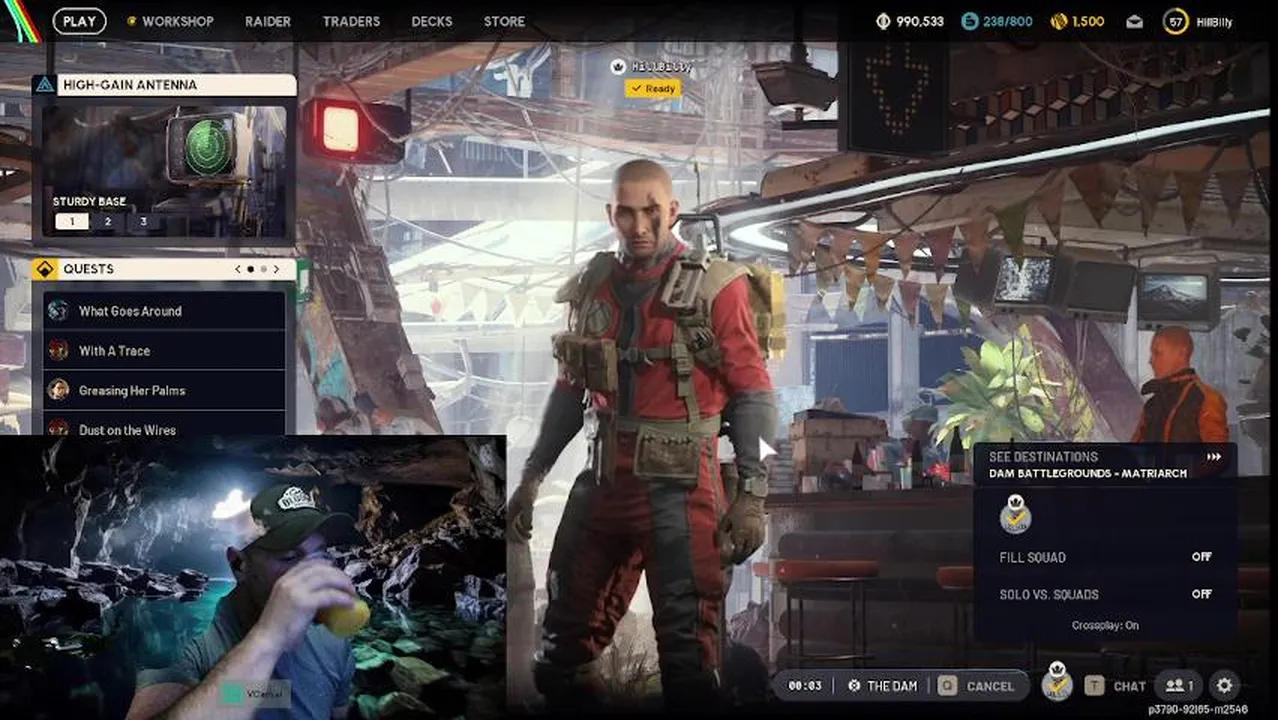
Task: Select the DECKS tab
Action: (432, 21)
